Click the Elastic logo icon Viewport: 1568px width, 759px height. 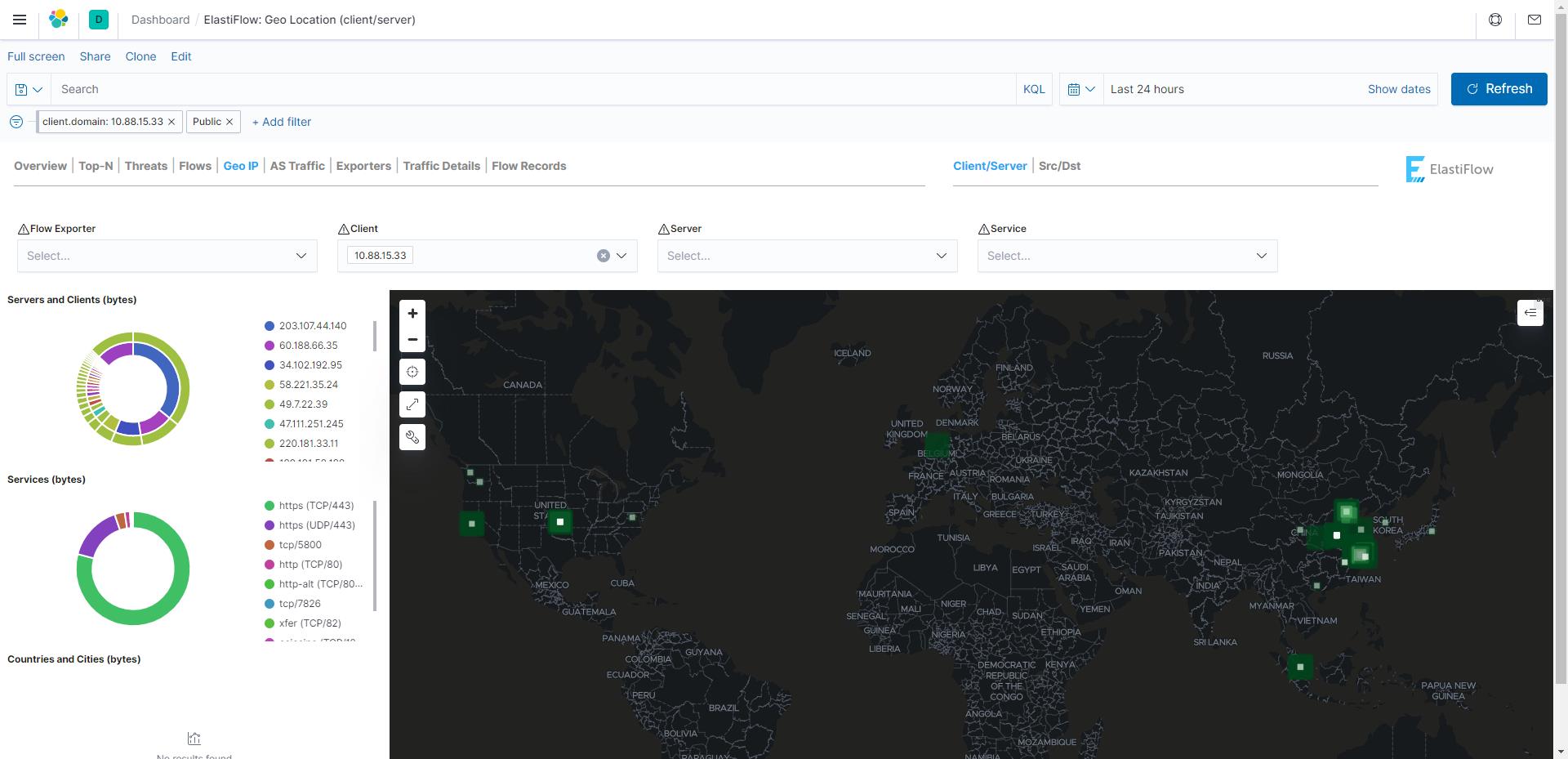[x=59, y=20]
